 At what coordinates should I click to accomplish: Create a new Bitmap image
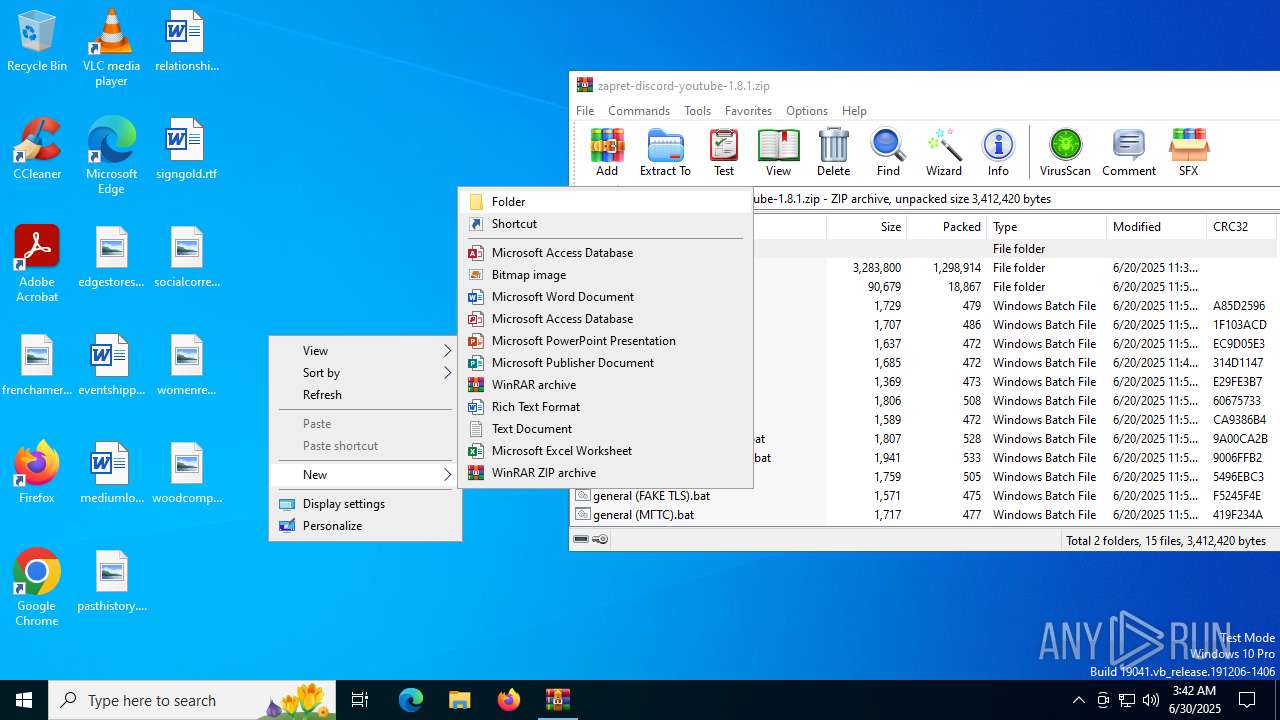tap(605, 274)
